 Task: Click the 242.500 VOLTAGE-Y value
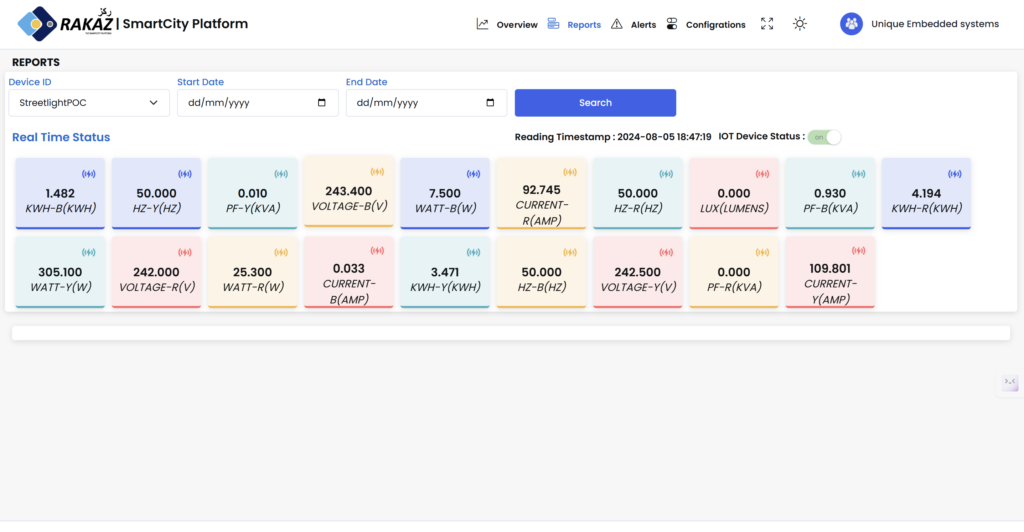coord(637,272)
